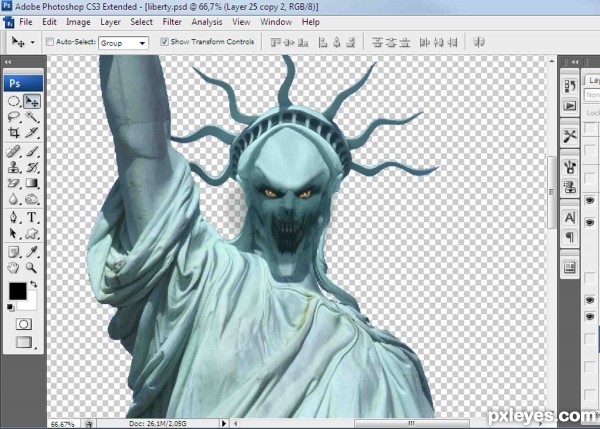Swap foreground and background colors

(x=34, y=284)
